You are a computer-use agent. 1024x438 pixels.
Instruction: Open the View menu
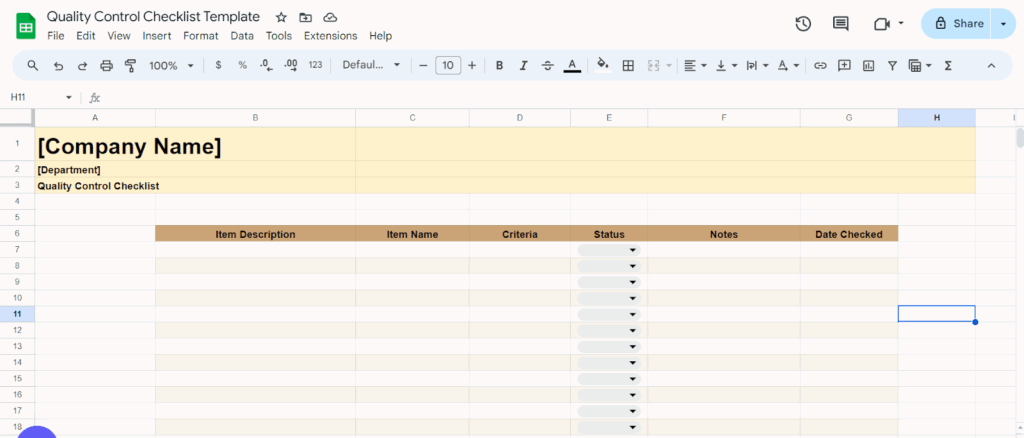119,36
